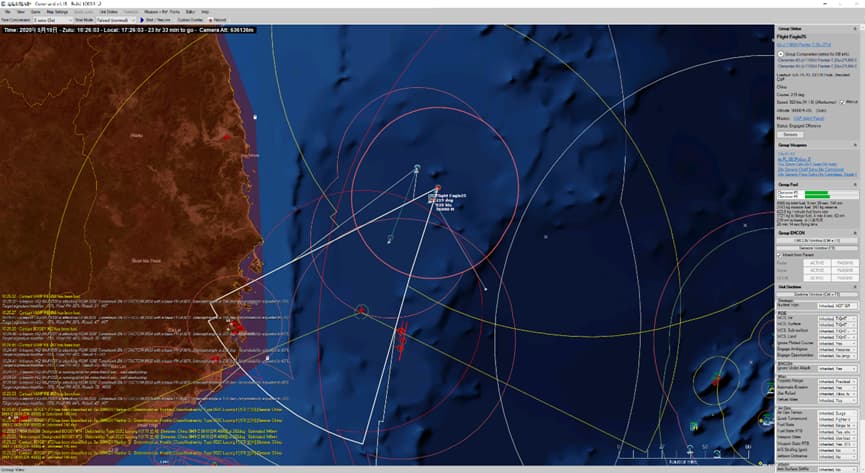865x473 pixels.
Task: Click the Record toolbar button
Action: (x=218, y=20)
